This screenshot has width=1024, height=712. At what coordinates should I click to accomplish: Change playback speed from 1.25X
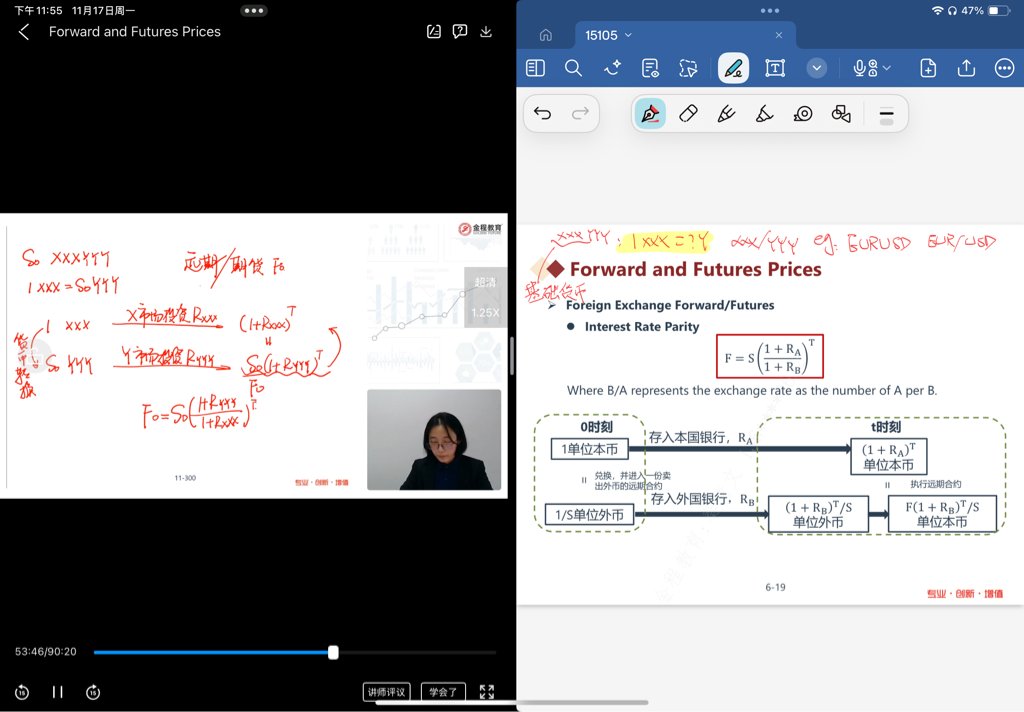pyautogui.click(x=485, y=313)
